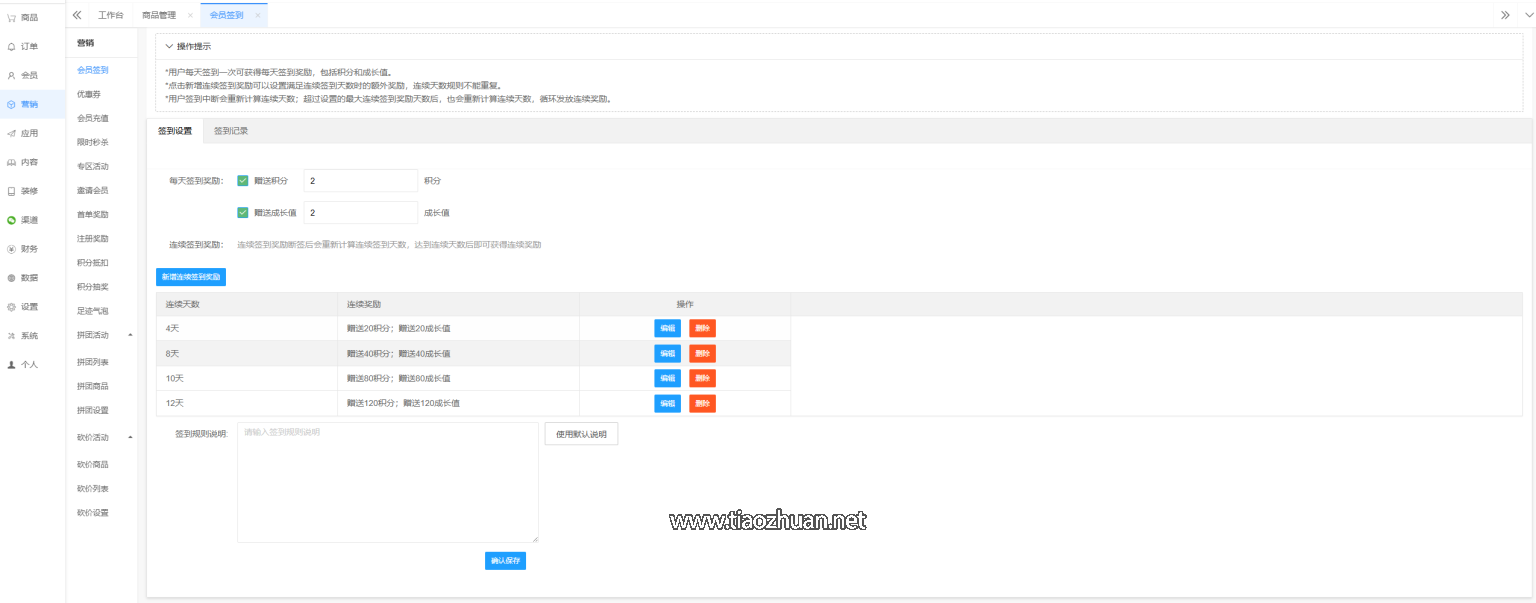
Task: Collapse sidebar with the double left arrow
Action: [77, 15]
